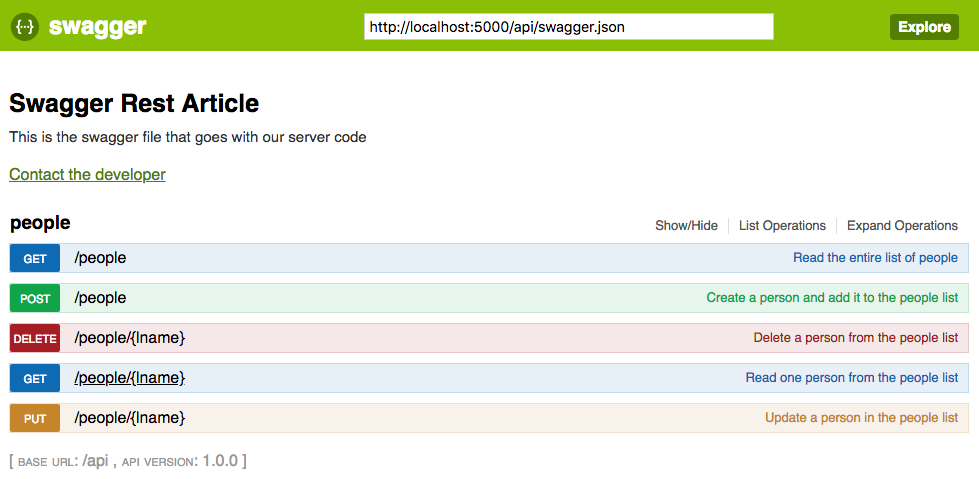Expand the /people path in the POST row
The image size is (979, 479).
click(x=100, y=298)
